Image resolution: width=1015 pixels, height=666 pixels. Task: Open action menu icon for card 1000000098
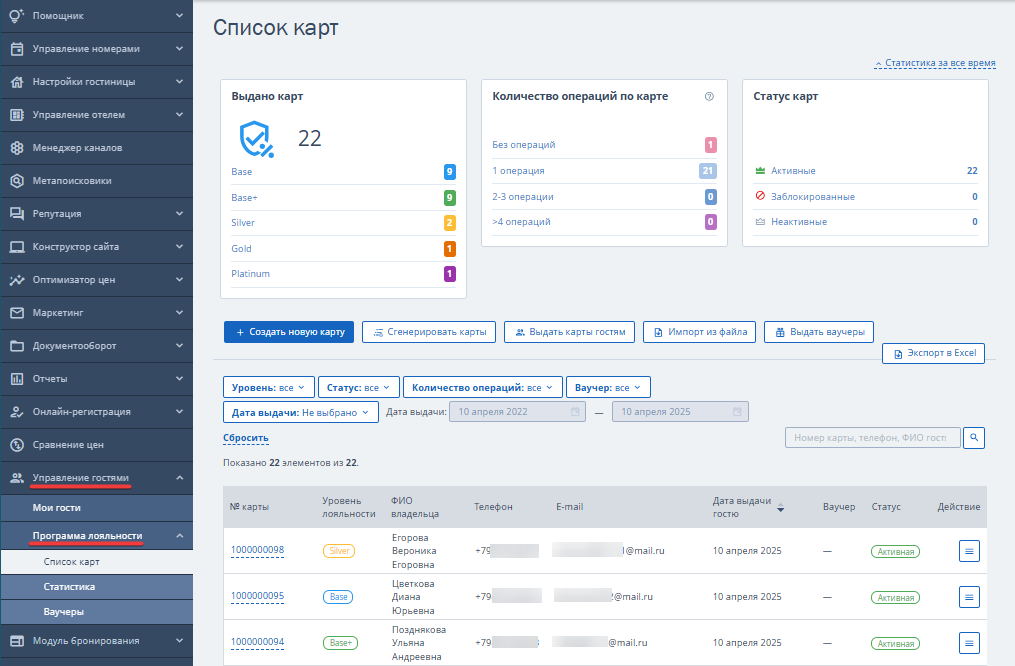[x=968, y=551]
